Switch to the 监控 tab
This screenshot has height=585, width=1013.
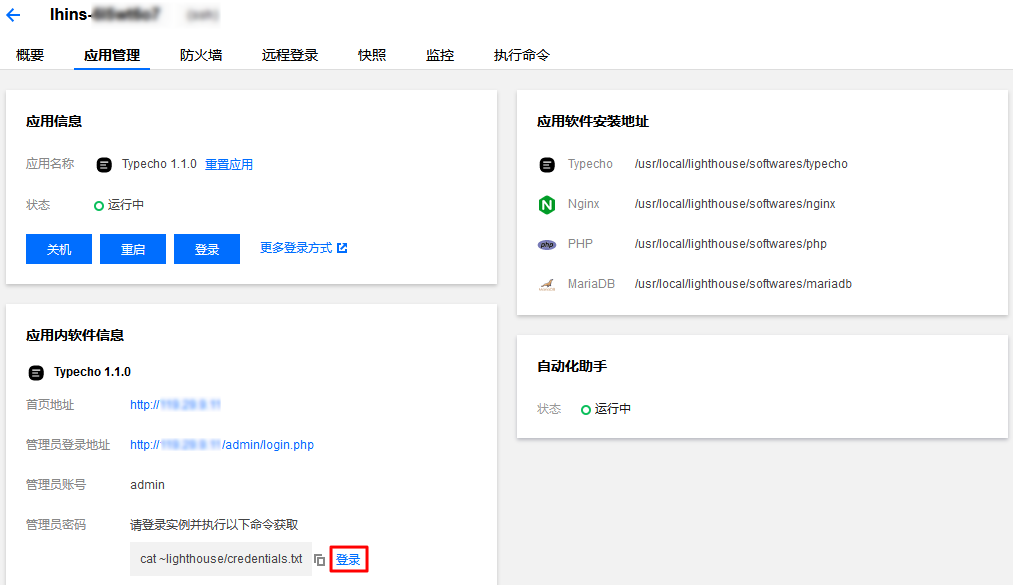439,55
